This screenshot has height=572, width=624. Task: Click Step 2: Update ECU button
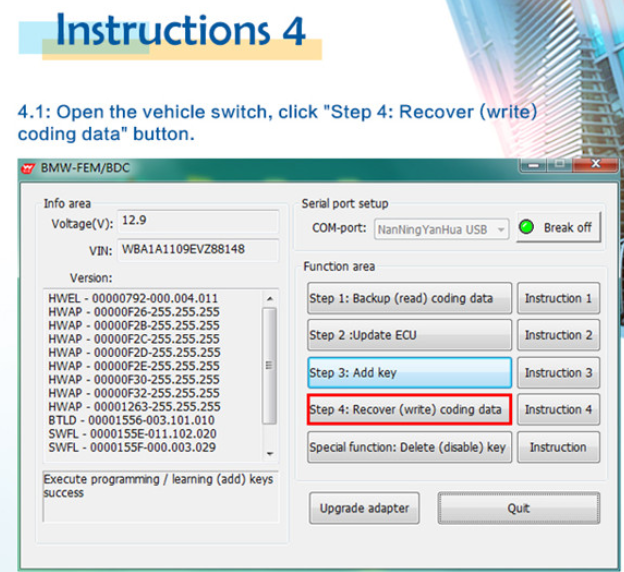[409, 335]
